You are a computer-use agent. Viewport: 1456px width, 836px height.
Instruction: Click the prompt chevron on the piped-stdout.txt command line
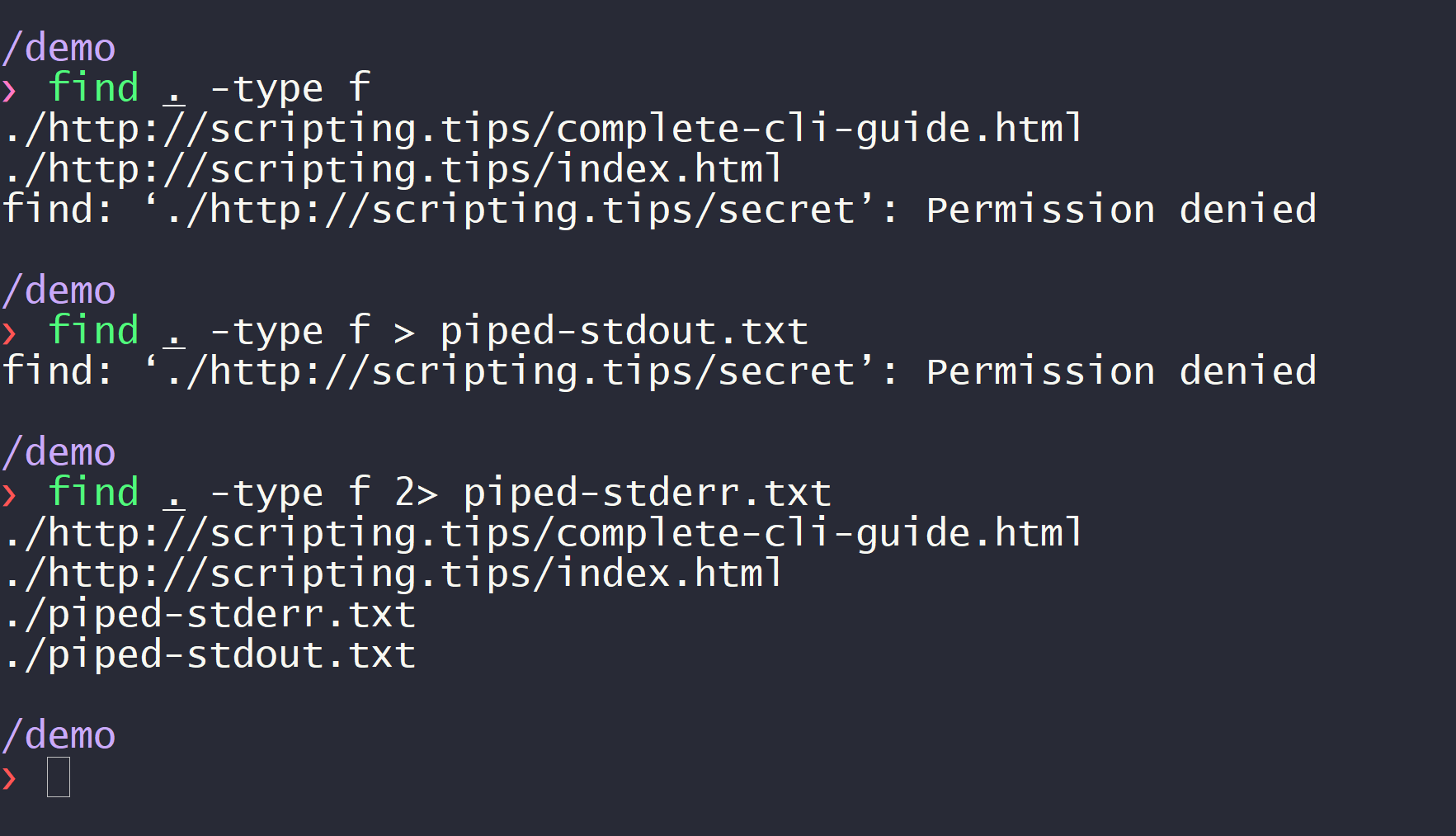point(10,332)
